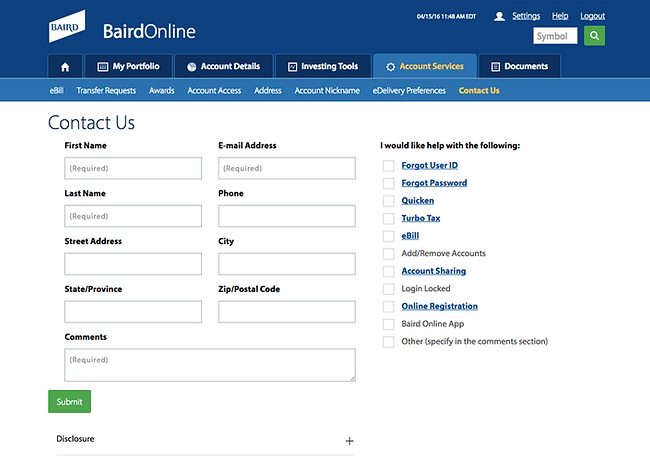650x459 pixels.
Task: Go to the Awards submenu item
Action: 162,90
